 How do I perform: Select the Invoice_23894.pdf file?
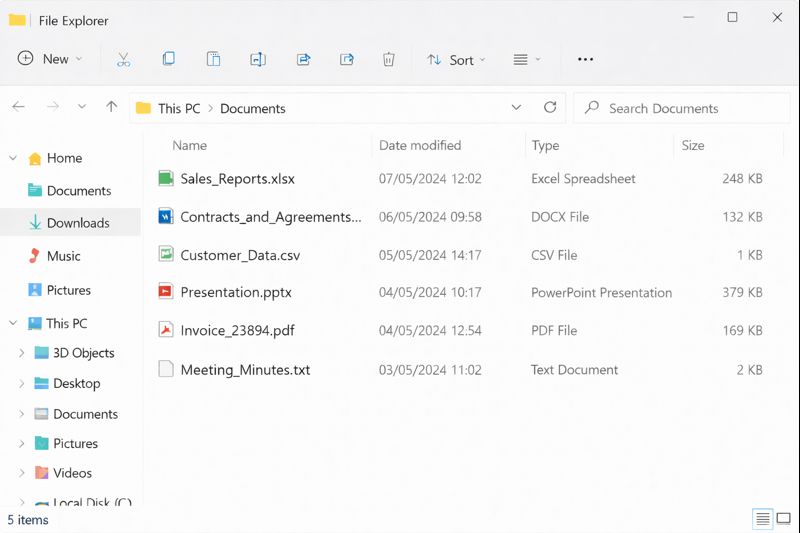(237, 331)
